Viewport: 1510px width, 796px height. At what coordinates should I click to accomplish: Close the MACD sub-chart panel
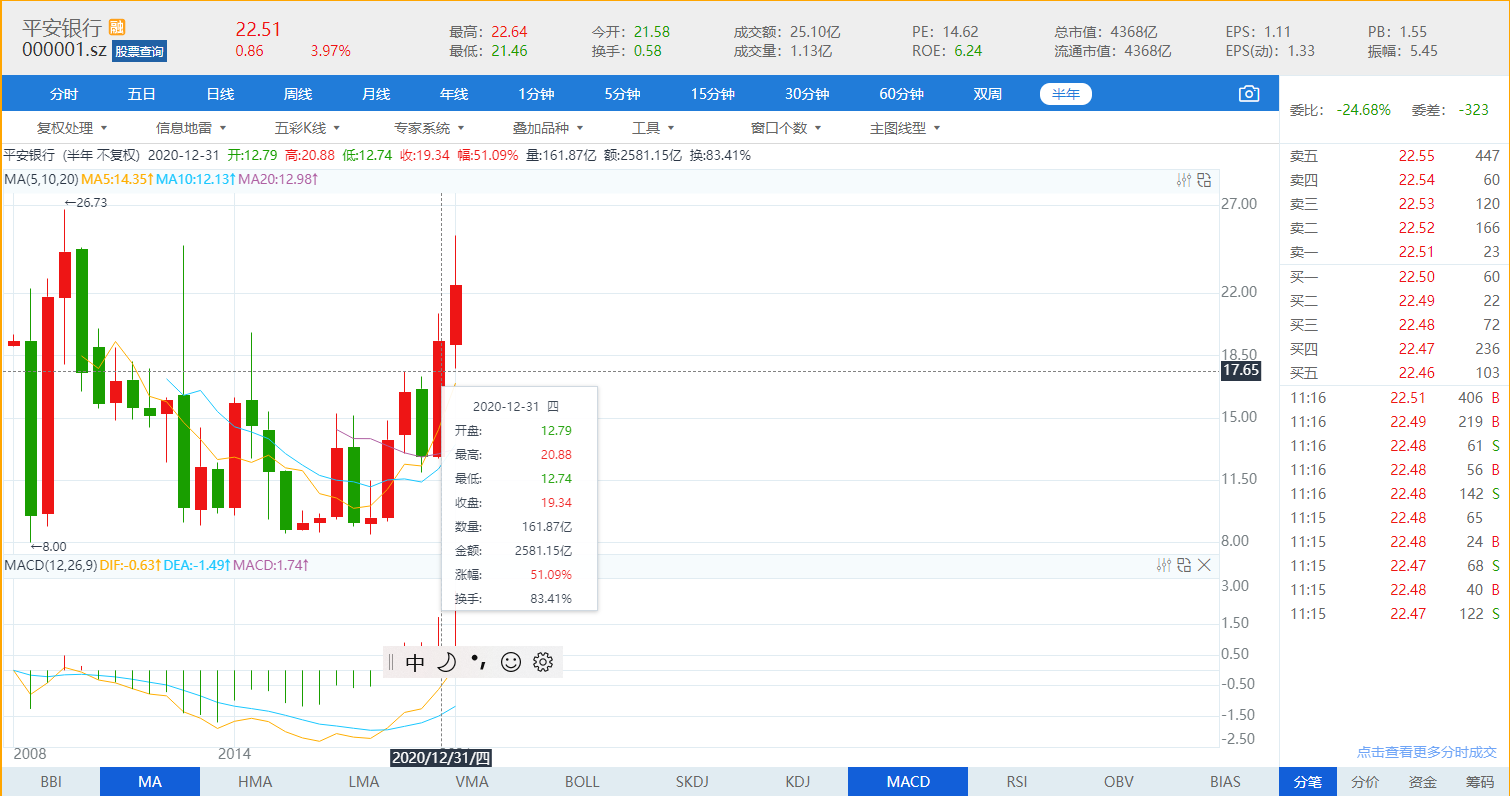pos(1204,565)
